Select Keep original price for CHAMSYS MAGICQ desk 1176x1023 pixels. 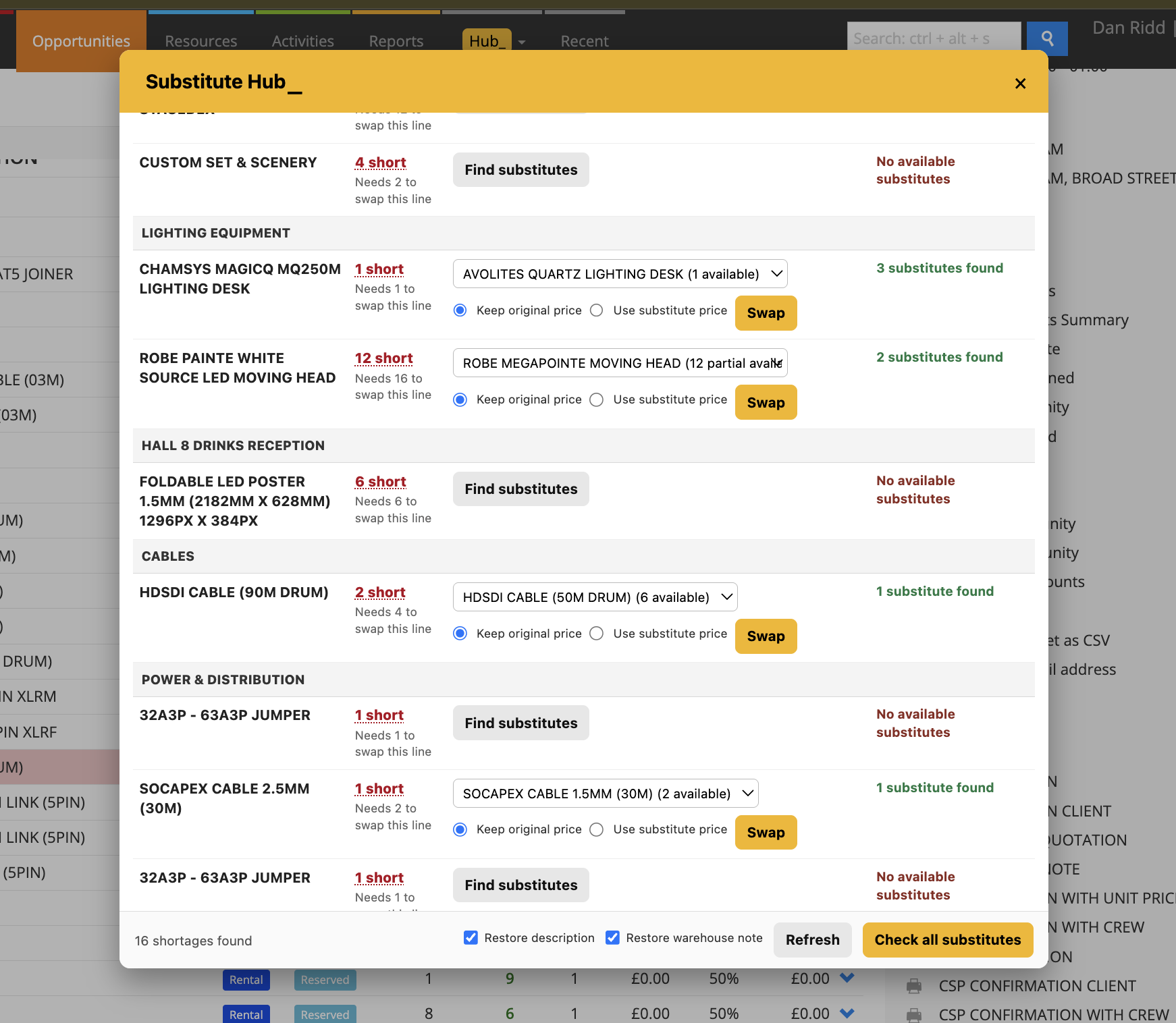(x=460, y=310)
